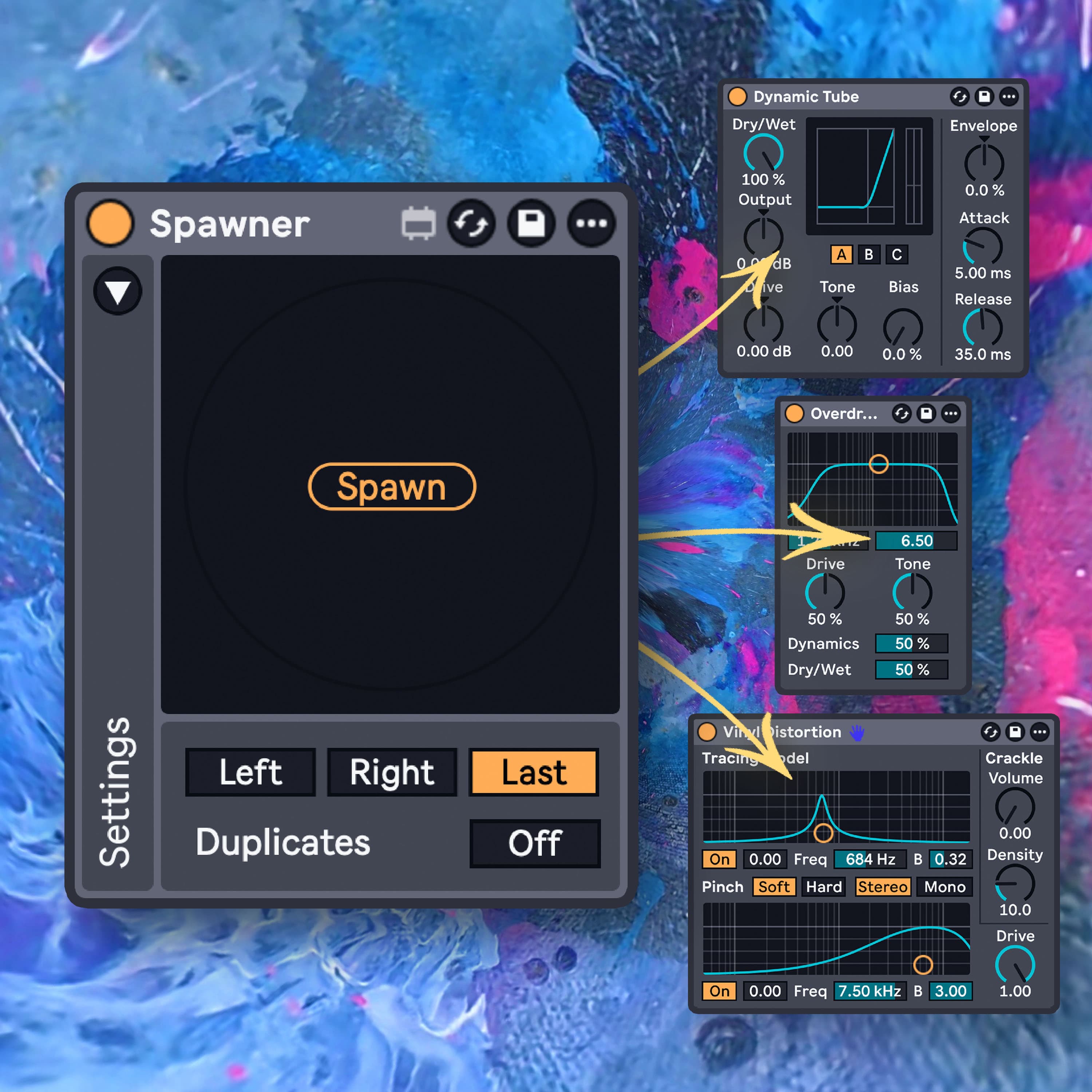Screen dimensions: 1092x1092
Task: Click the blue hand icon on Vinyl Distortion
Action: pyautogui.click(x=858, y=733)
